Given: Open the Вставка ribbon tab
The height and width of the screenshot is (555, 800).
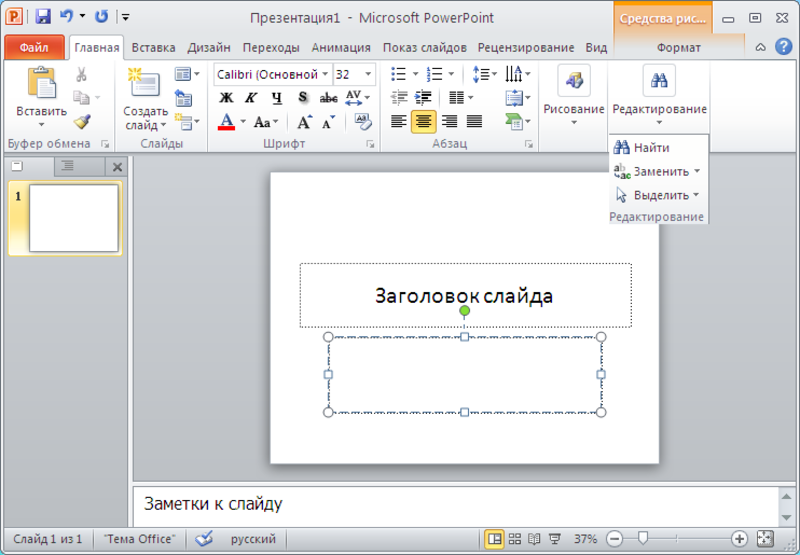Looking at the screenshot, I should pyautogui.click(x=152, y=47).
